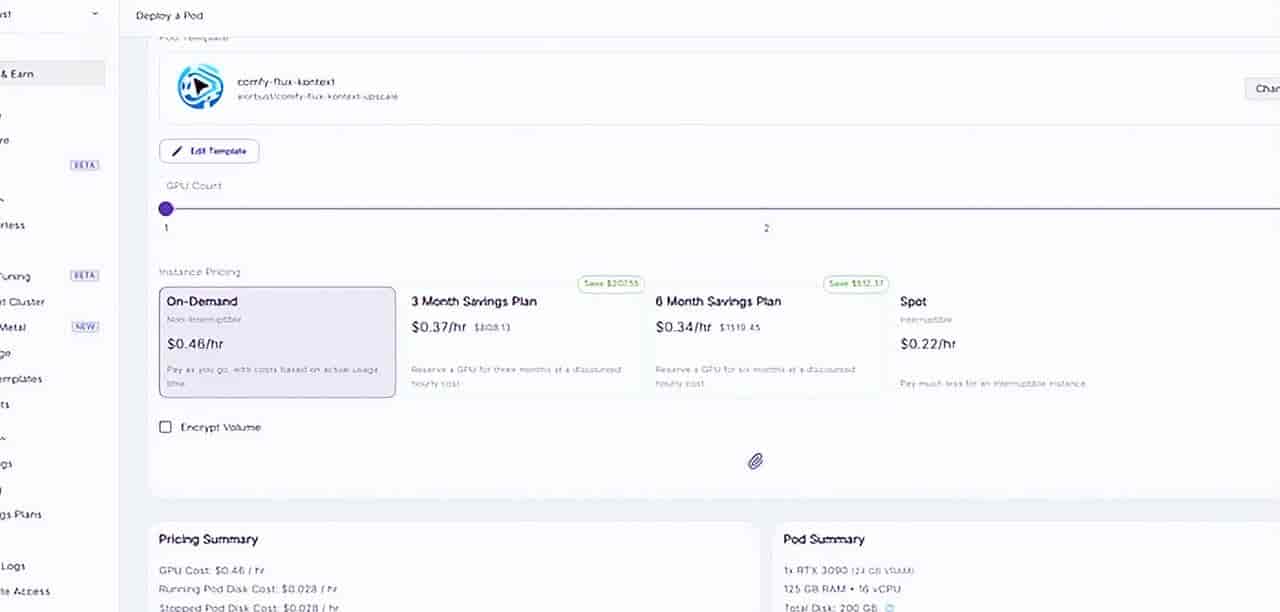This screenshot has height=612, width=1280.
Task: Click the green Save badge on 6 Month plan
Action: point(855,284)
